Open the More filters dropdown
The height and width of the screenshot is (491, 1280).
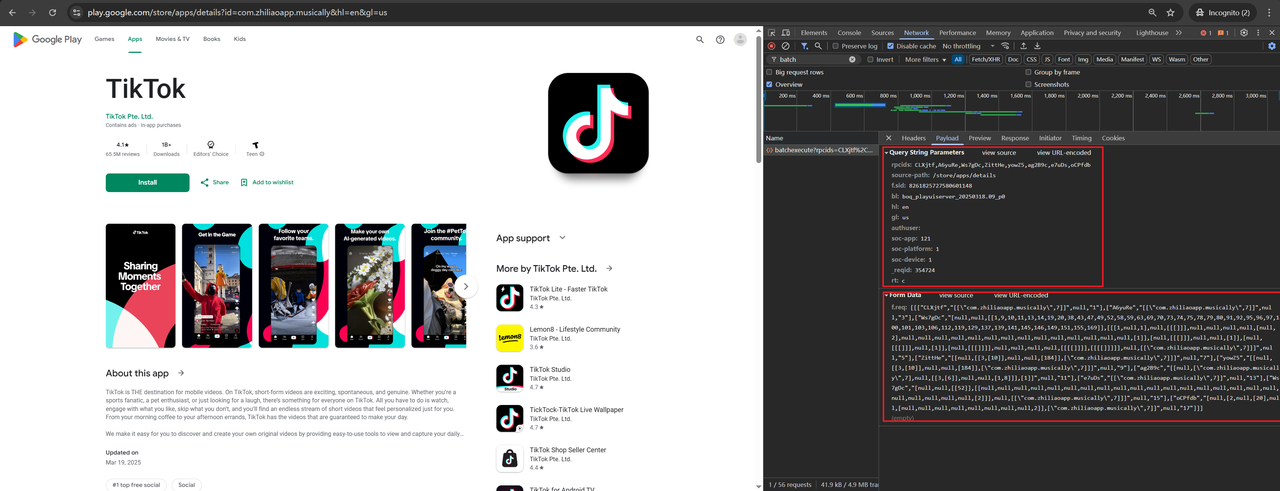tap(925, 59)
